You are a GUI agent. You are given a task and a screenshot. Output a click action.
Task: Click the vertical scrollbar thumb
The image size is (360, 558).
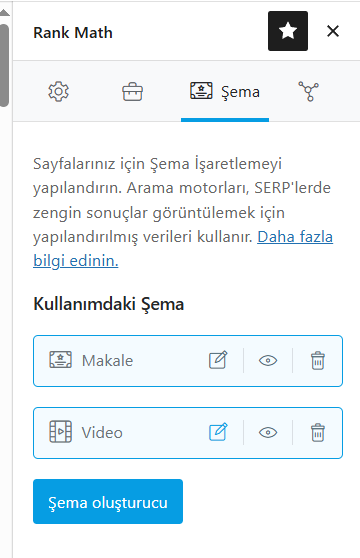(4, 65)
